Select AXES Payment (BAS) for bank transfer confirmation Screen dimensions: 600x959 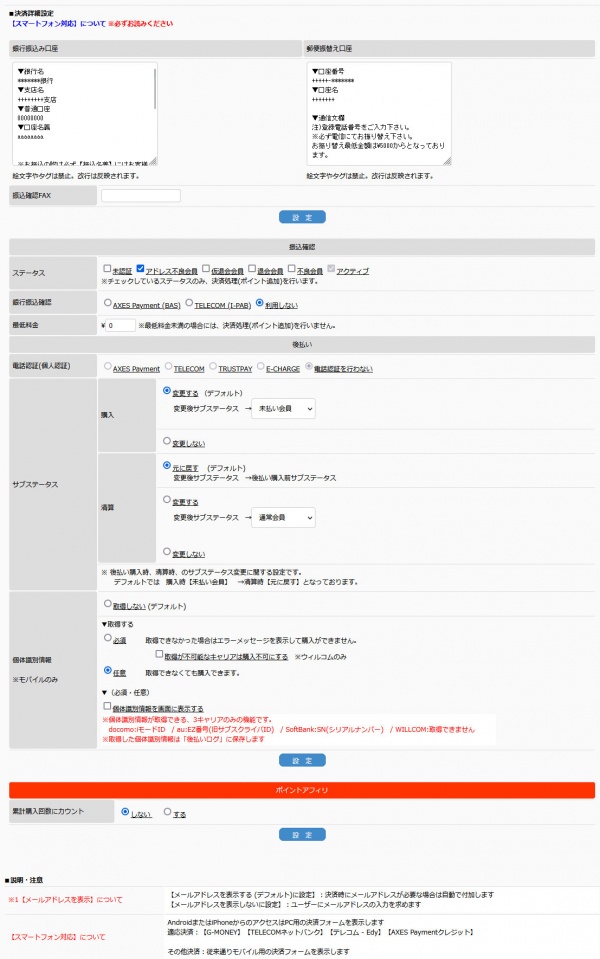(x=107, y=304)
